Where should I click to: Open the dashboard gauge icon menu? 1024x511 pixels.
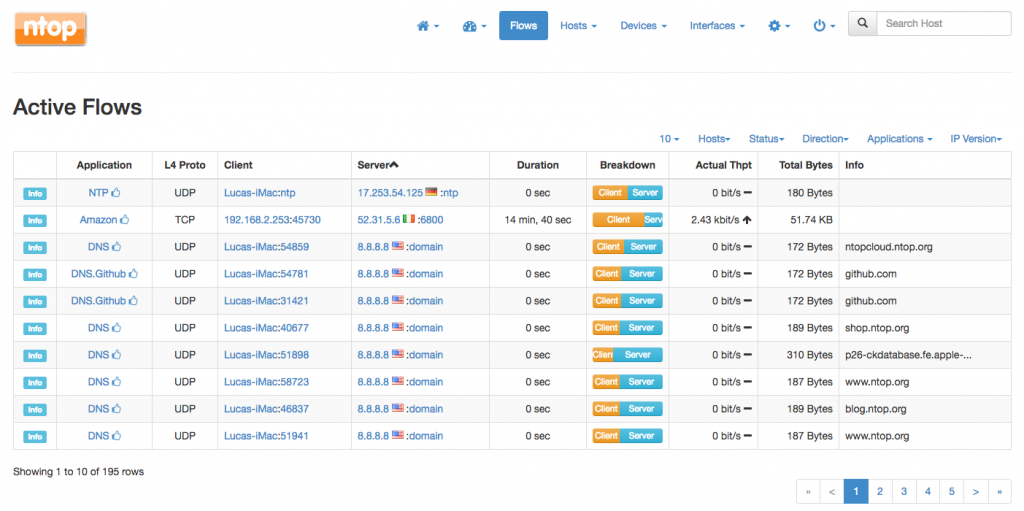click(474, 26)
